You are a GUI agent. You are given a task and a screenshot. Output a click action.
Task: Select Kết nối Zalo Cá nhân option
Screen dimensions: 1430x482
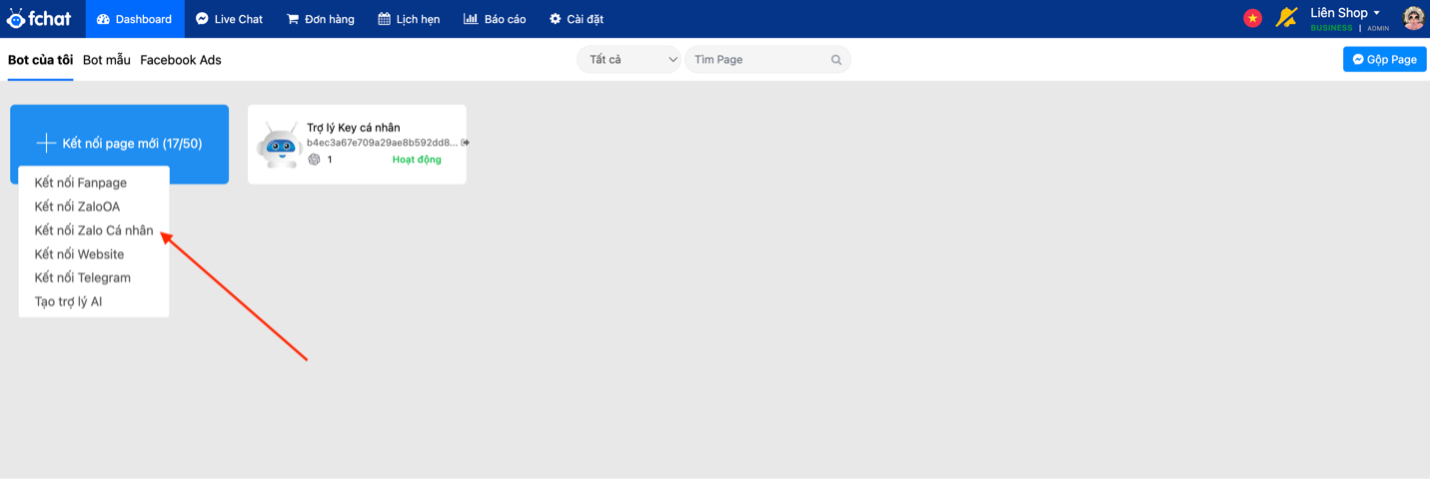[x=94, y=231]
